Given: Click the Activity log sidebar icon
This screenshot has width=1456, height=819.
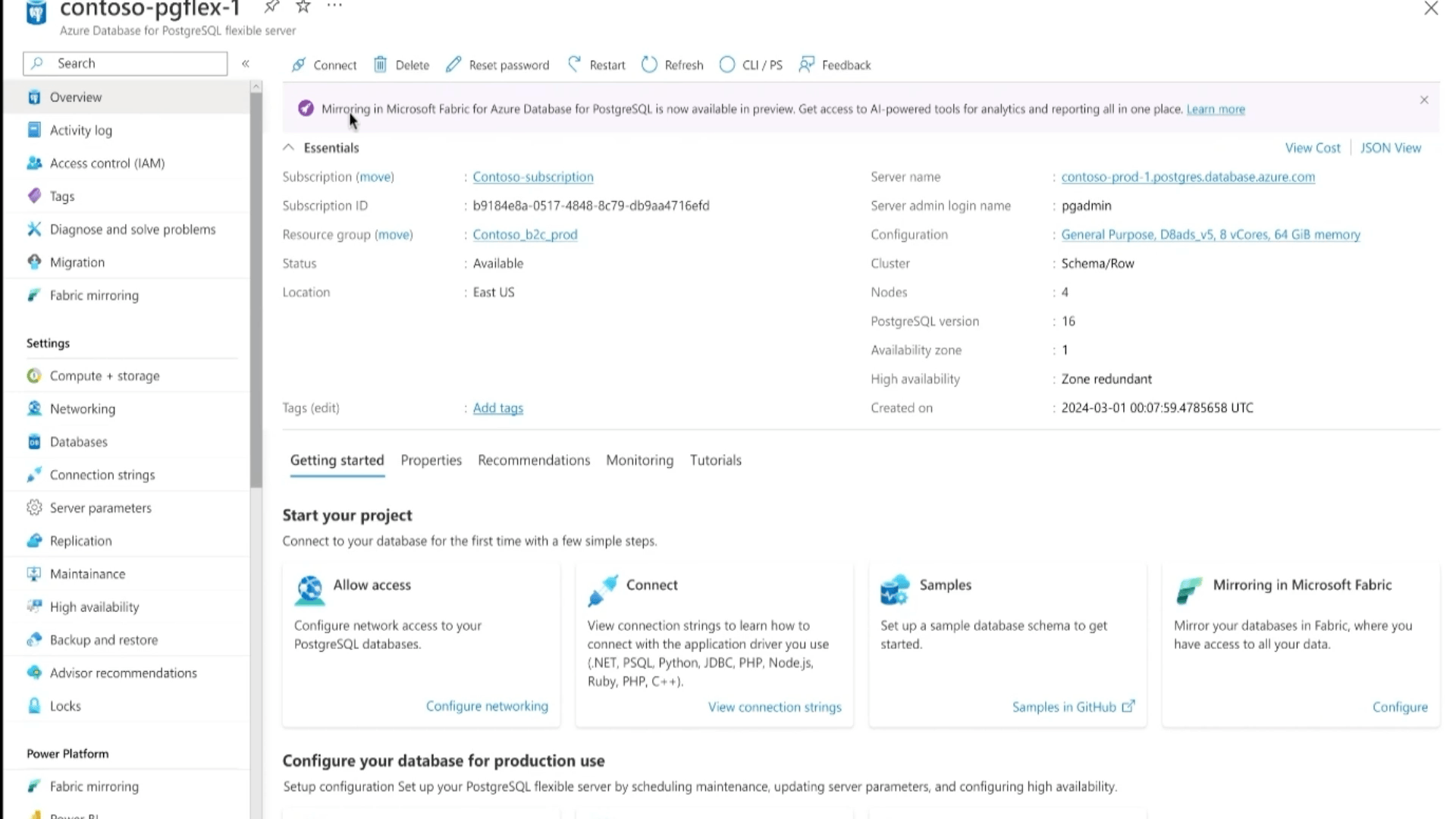Looking at the screenshot, I should (x=34, y=130).
